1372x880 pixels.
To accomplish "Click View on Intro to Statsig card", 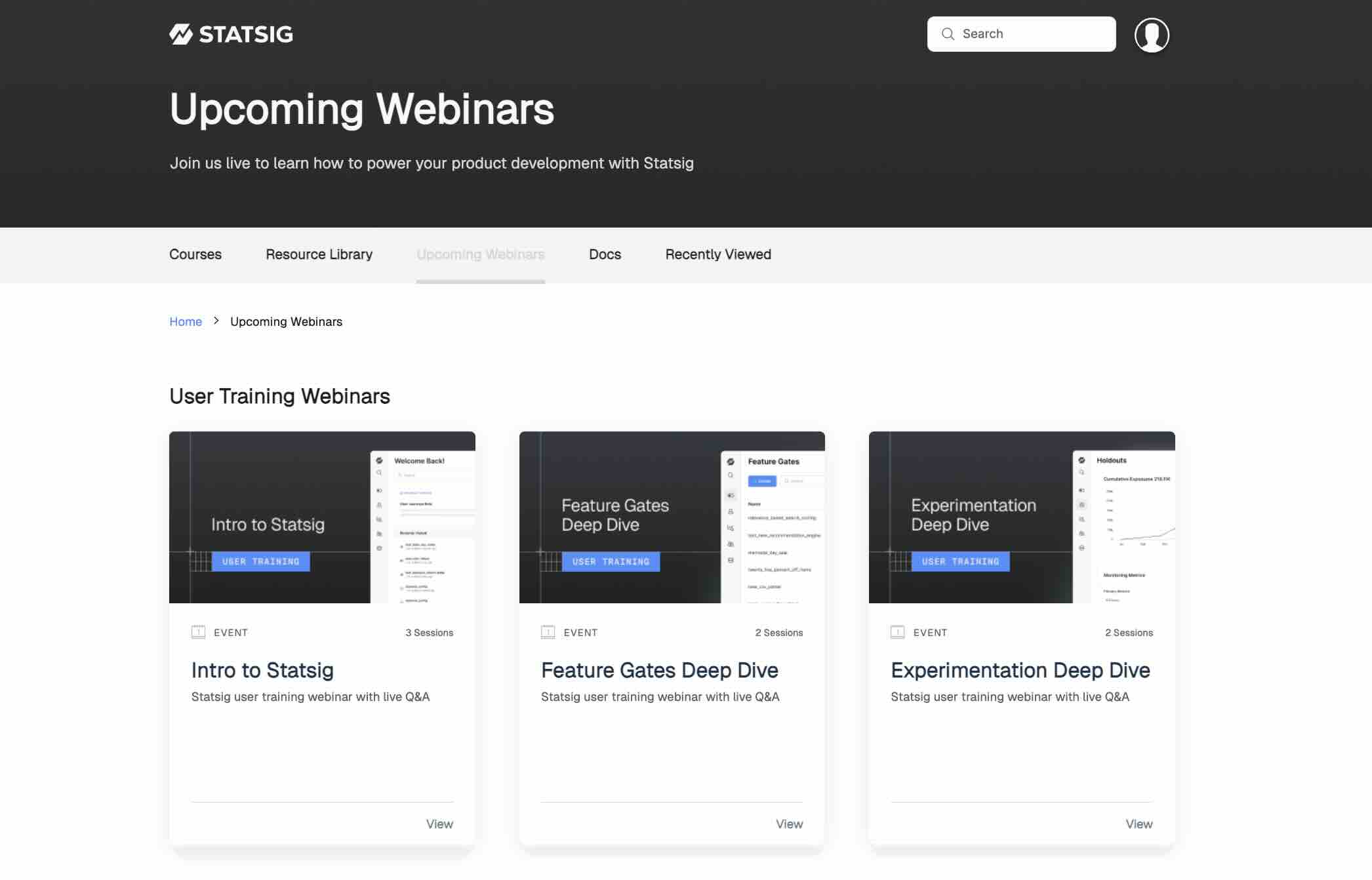I will [439, 824].
